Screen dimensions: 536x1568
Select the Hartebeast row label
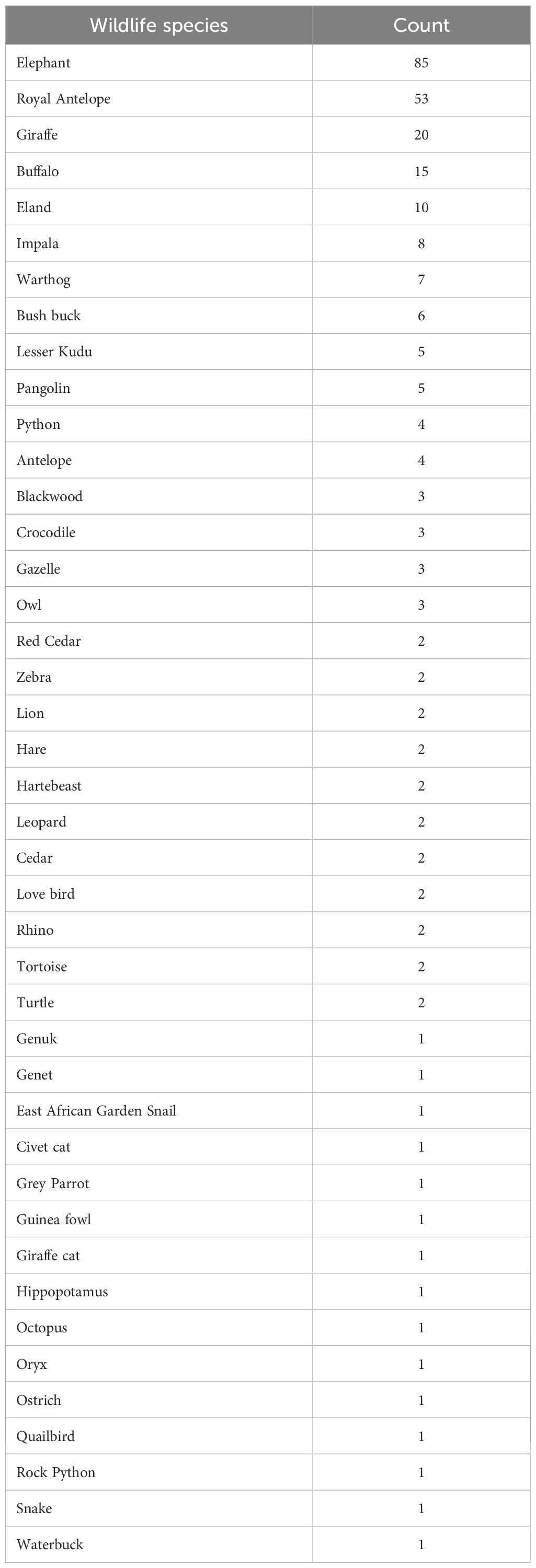[49, 785]
